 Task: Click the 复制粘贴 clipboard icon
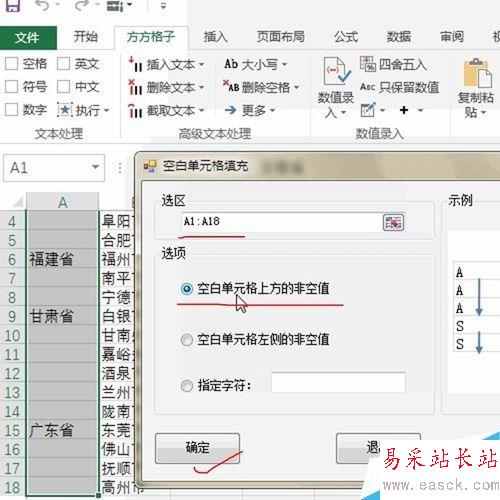tap(477, 73)
